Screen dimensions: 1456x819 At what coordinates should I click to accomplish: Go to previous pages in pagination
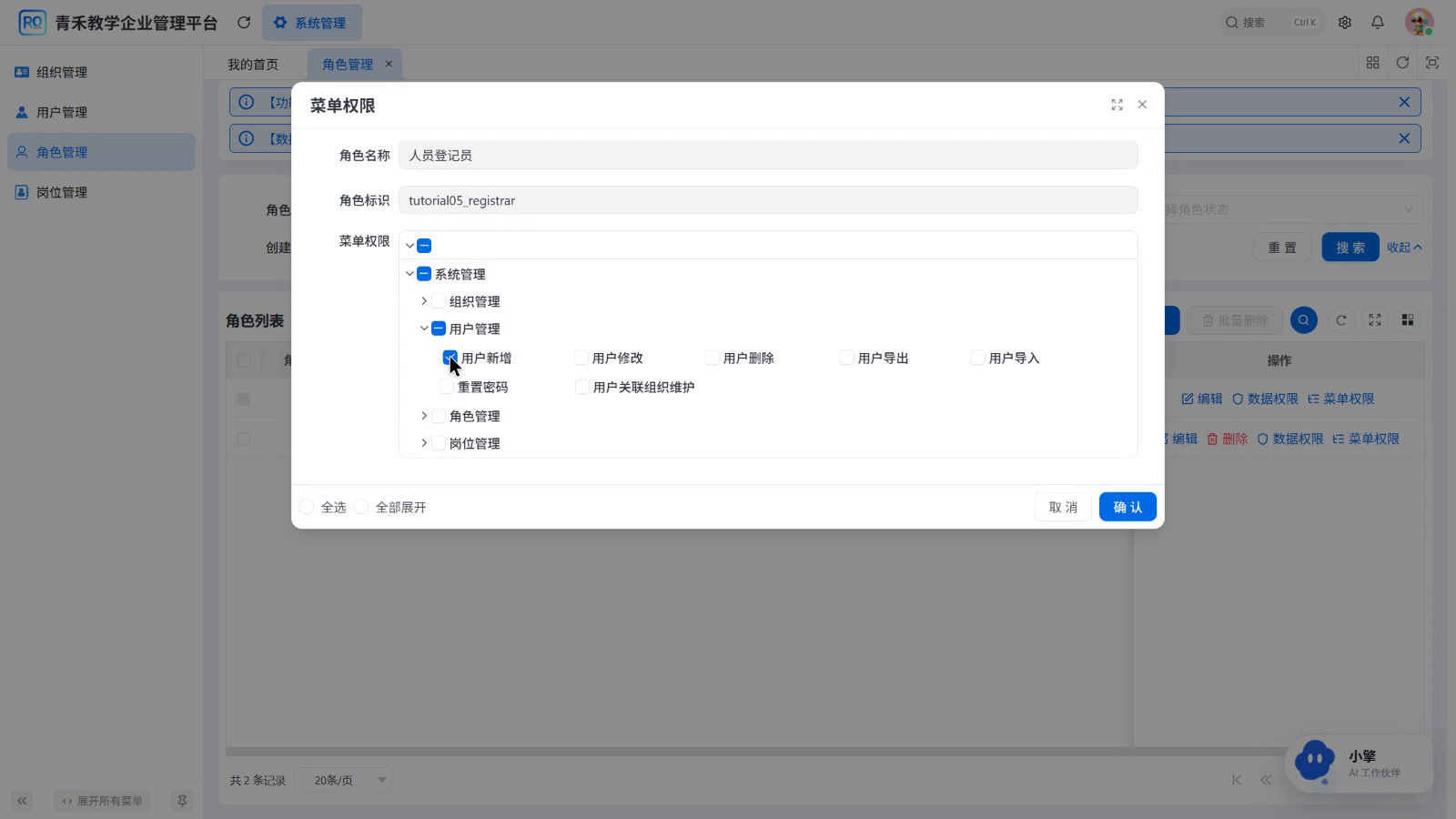(1266, 780)
